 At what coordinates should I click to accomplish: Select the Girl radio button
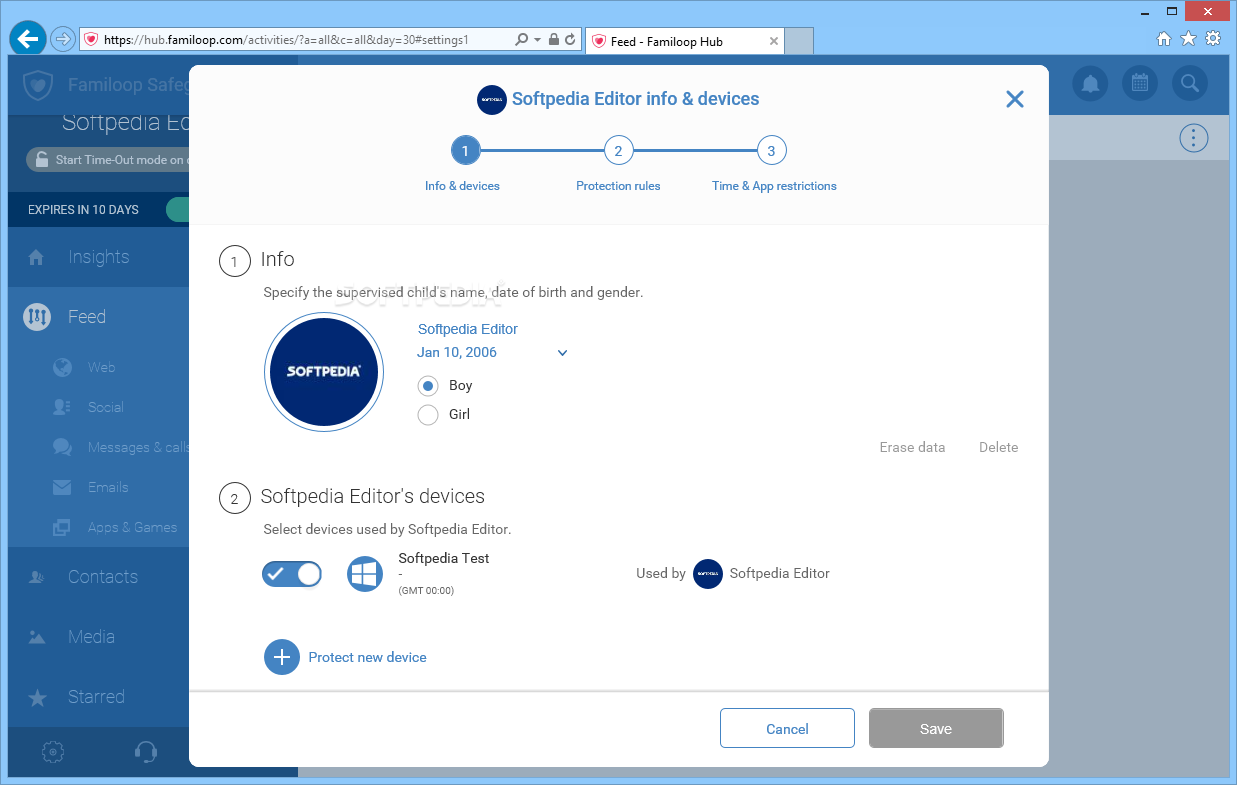coord(428,415)
